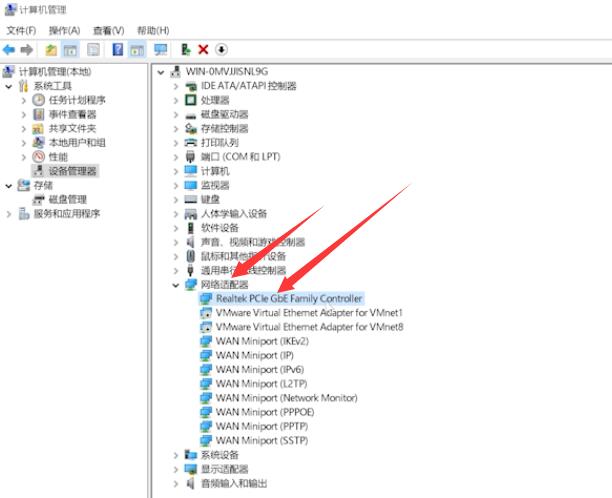Click the 声音、视频和游戏控制器 speaker icon
This screenshot has height=498, width=612.
pos(190,242)
